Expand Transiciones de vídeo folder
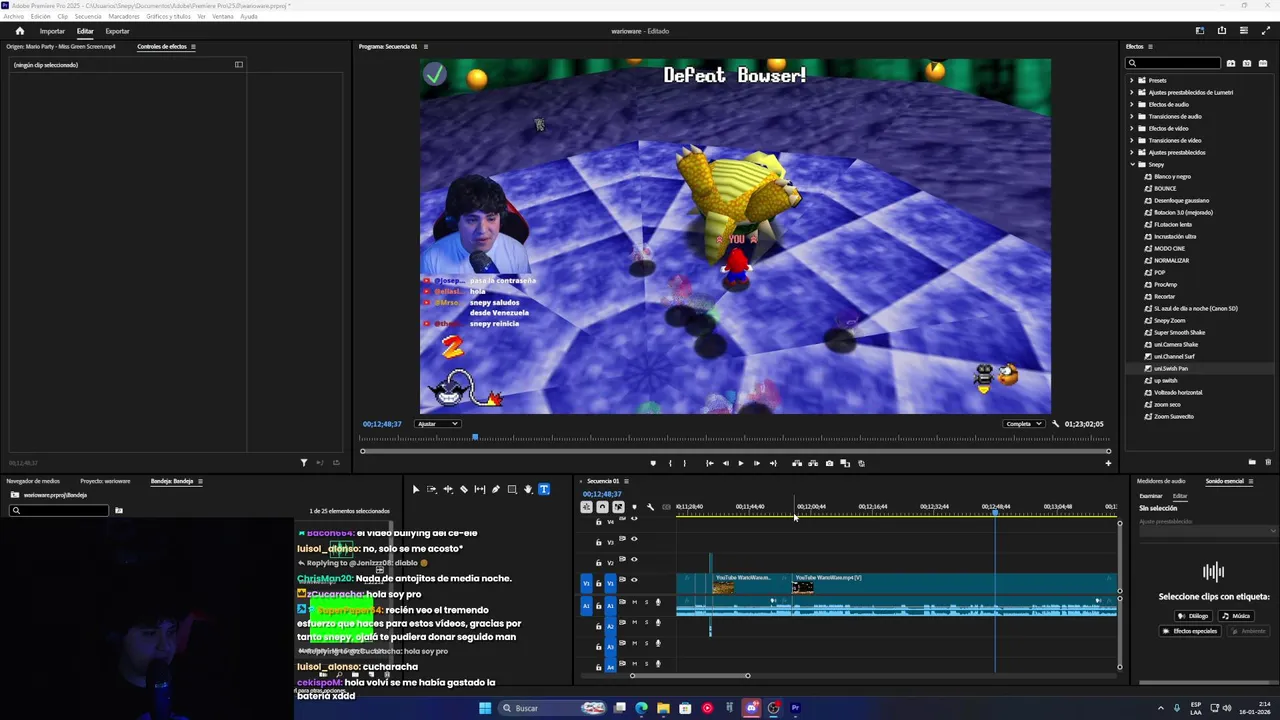The width and height of the screenshot is (1280, 720). click(x=1132, y=140)
